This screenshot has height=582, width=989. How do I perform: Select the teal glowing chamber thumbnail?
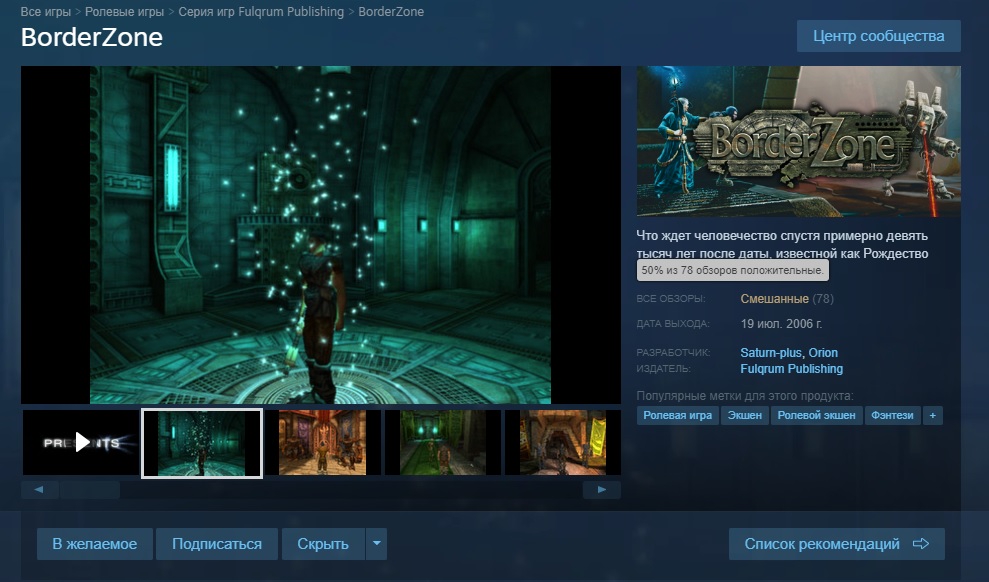[x=202, y=443]
